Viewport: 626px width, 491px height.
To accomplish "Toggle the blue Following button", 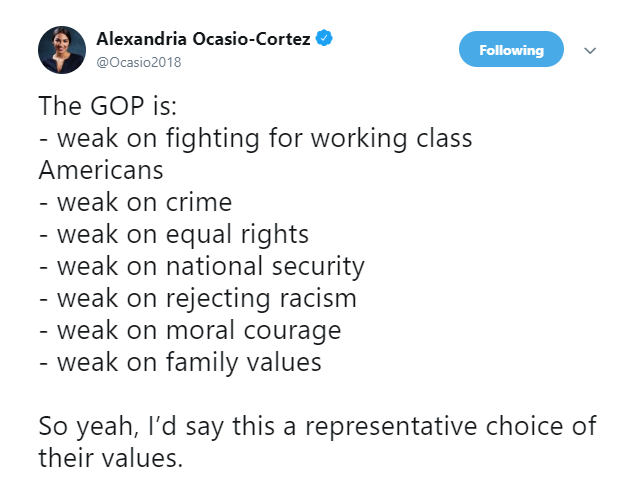I will 511,50.
